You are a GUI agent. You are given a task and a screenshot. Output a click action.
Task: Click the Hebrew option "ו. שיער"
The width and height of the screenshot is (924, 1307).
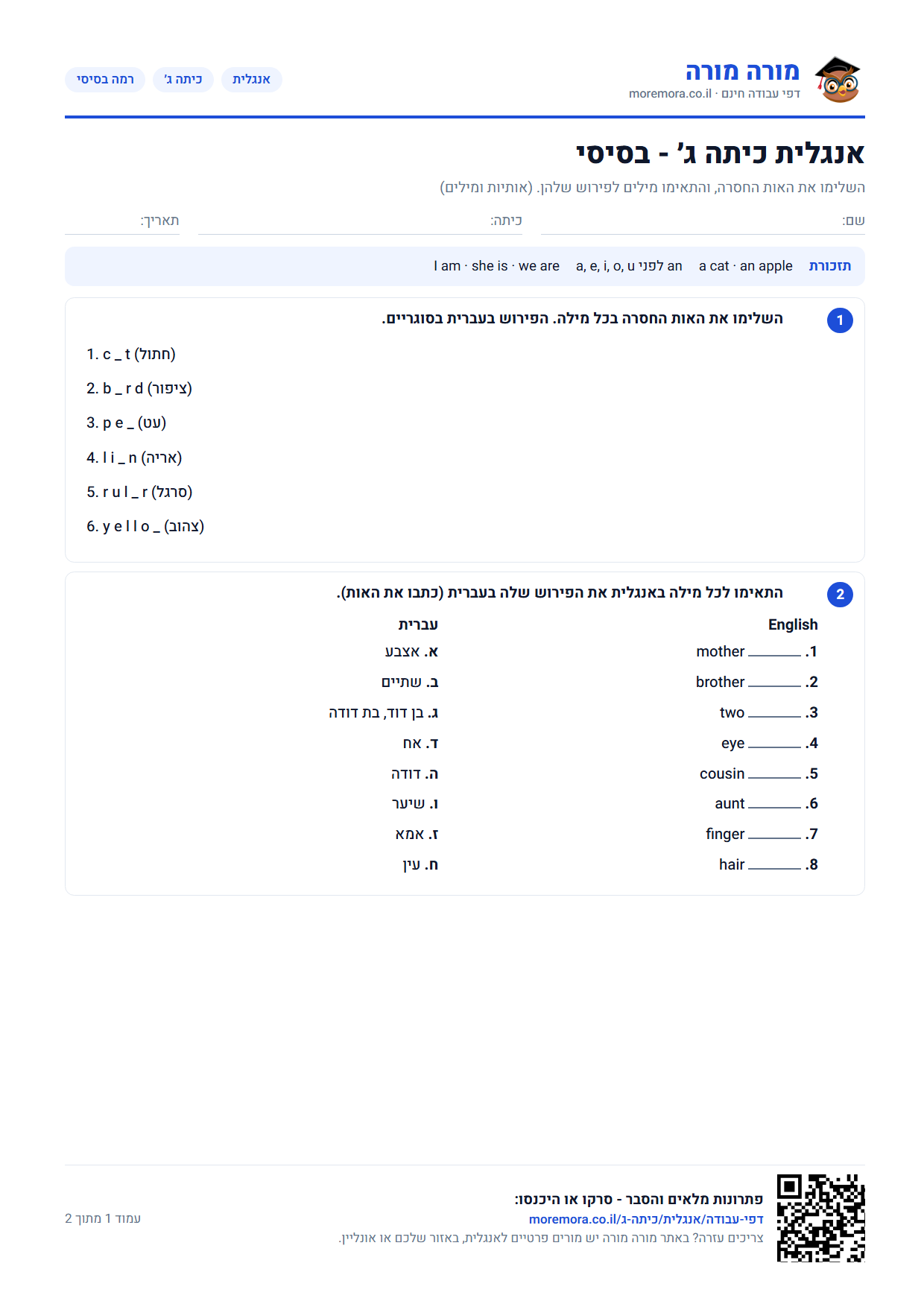coord(415,804)
